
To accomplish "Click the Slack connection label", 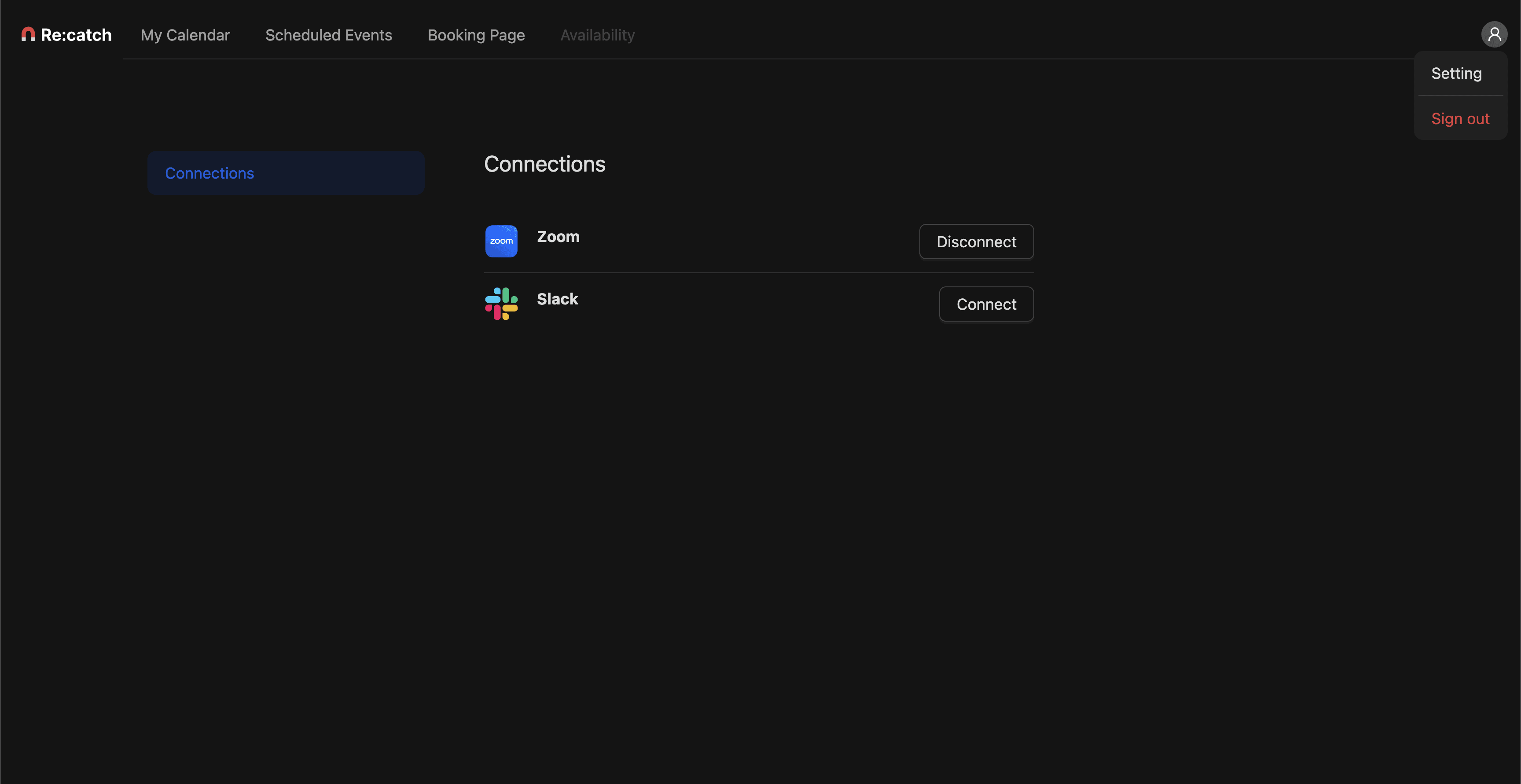I will (557, 299).
